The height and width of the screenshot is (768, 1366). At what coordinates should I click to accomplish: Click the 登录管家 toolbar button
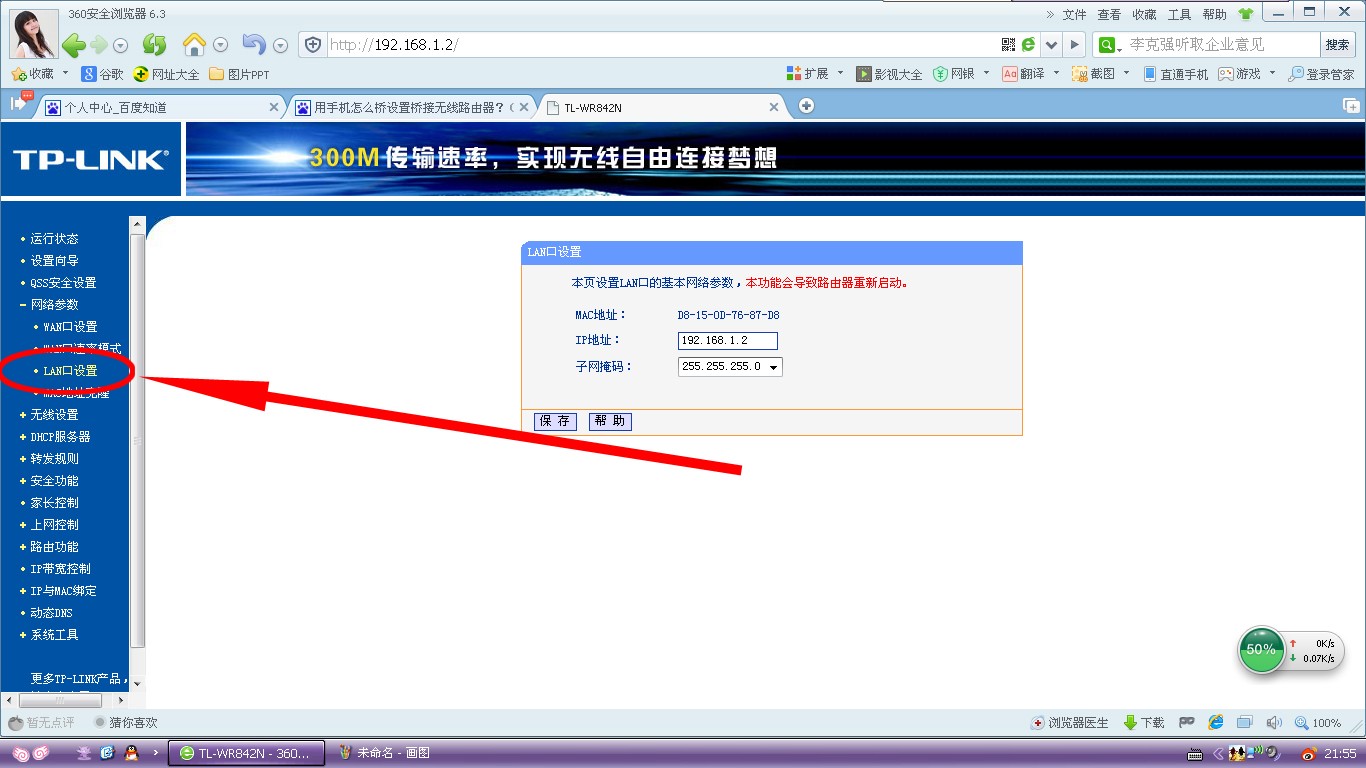pos(1321,74)
